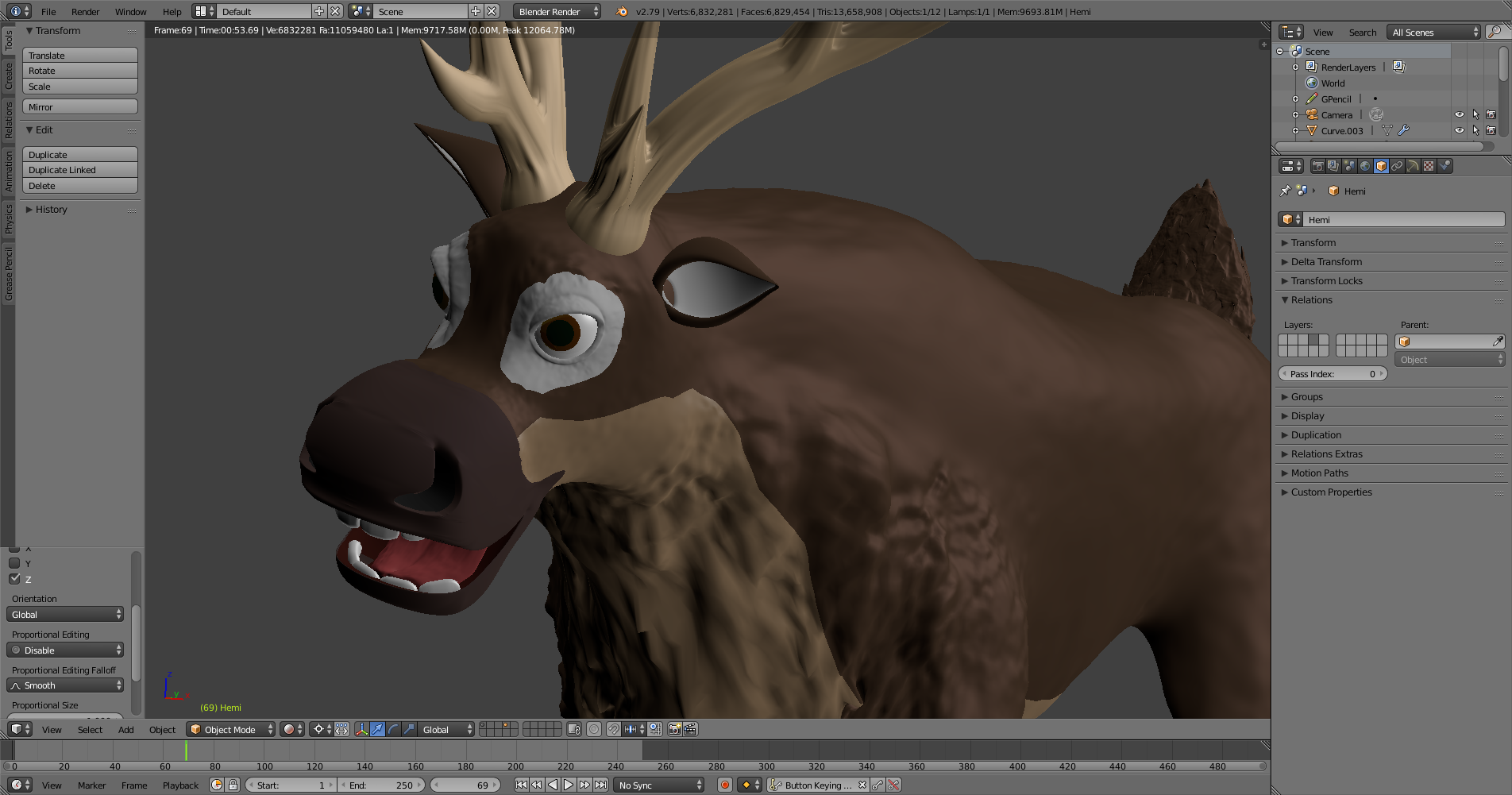The width and height of the screenshot is (1512, 795).
Task: Toggle Camera selectability arrow in outliner
Action: pos(1475,114)
